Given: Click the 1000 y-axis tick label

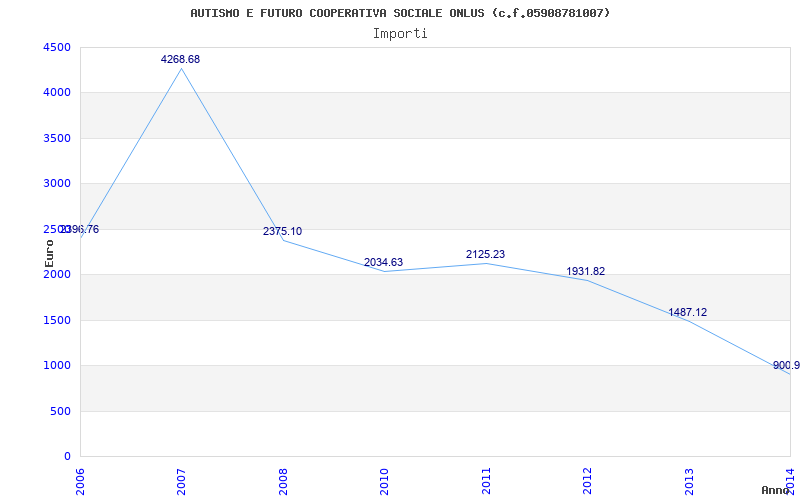Looking at the screenshot, I should (57, 366).
